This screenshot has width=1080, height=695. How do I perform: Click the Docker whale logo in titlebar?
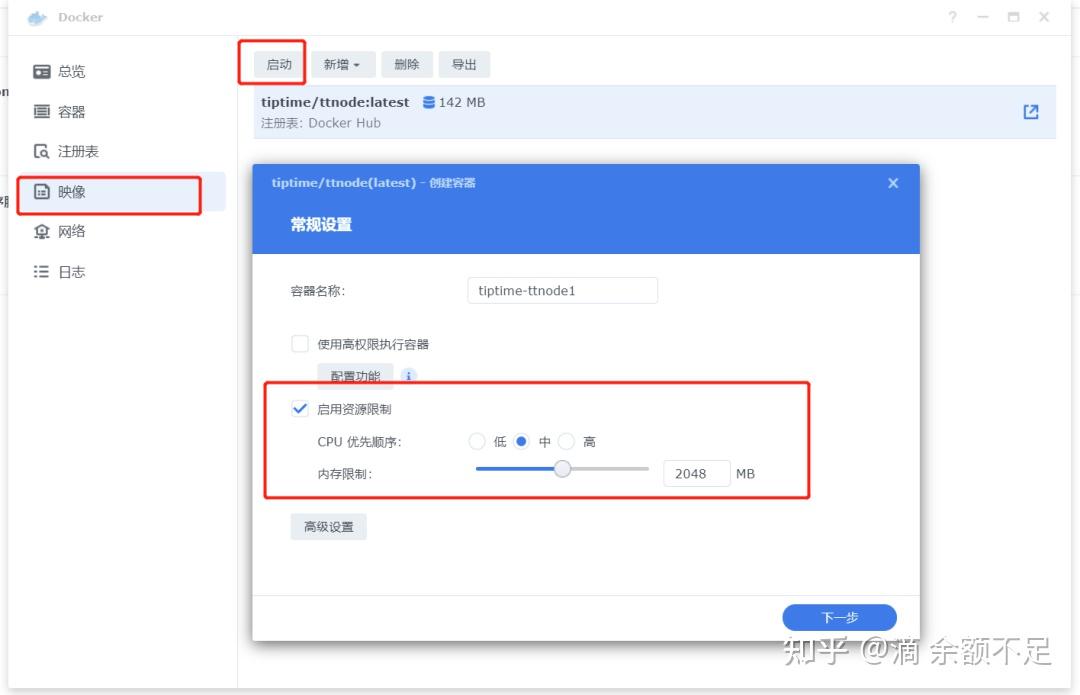tap(36, 17)
